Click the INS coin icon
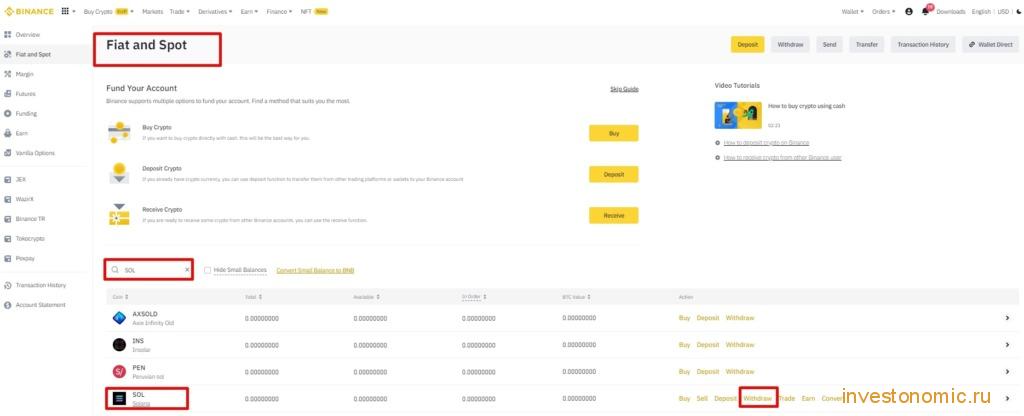1024x416 pixels. coord(119,345)
